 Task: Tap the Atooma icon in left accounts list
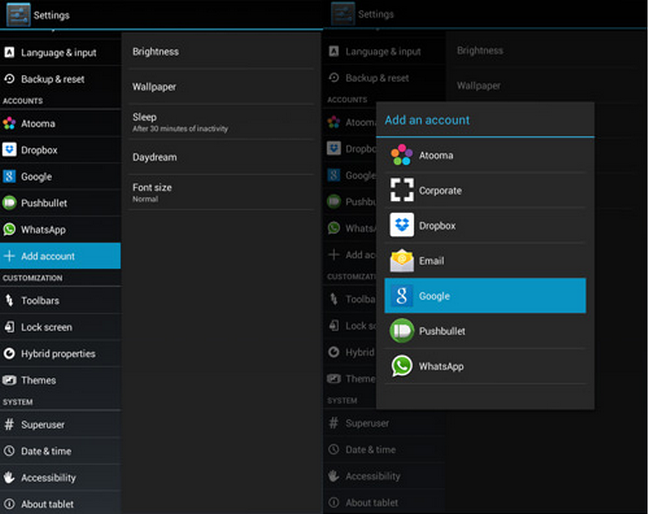9,123
